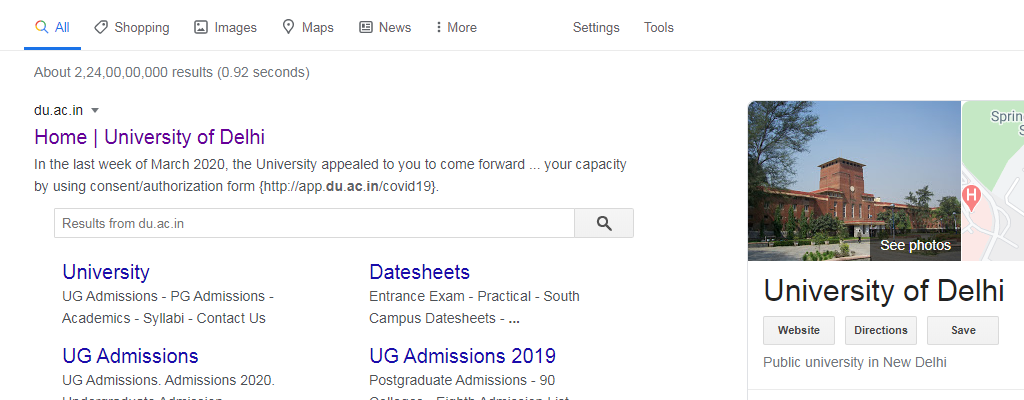Click the Save button for University of Delhi

tap(963, 330)
